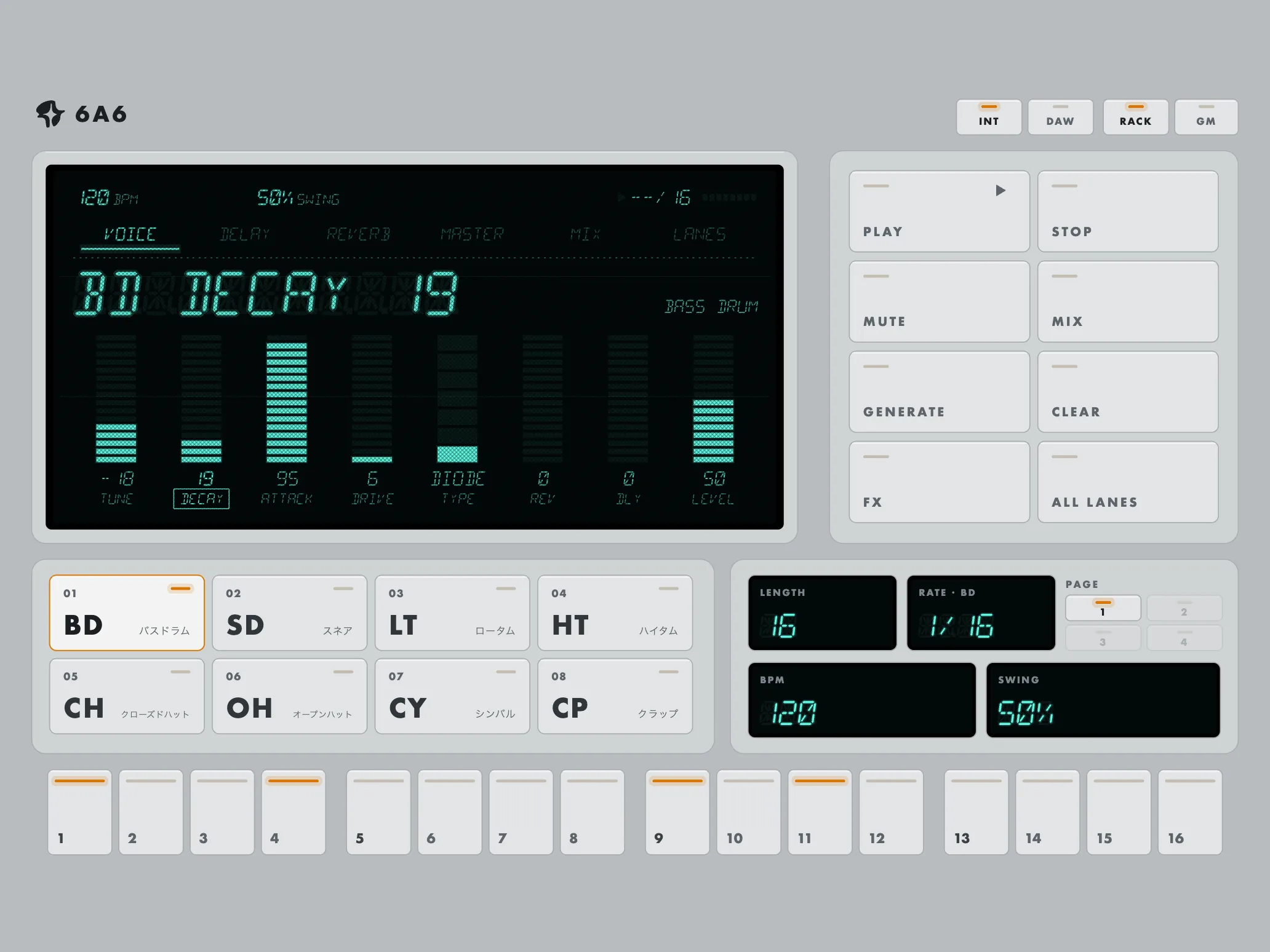Image resolution: width=1270 pixels, height=952 pixels.
Task: Select the DECAY parameter label
Action: [x=201, y=499]
